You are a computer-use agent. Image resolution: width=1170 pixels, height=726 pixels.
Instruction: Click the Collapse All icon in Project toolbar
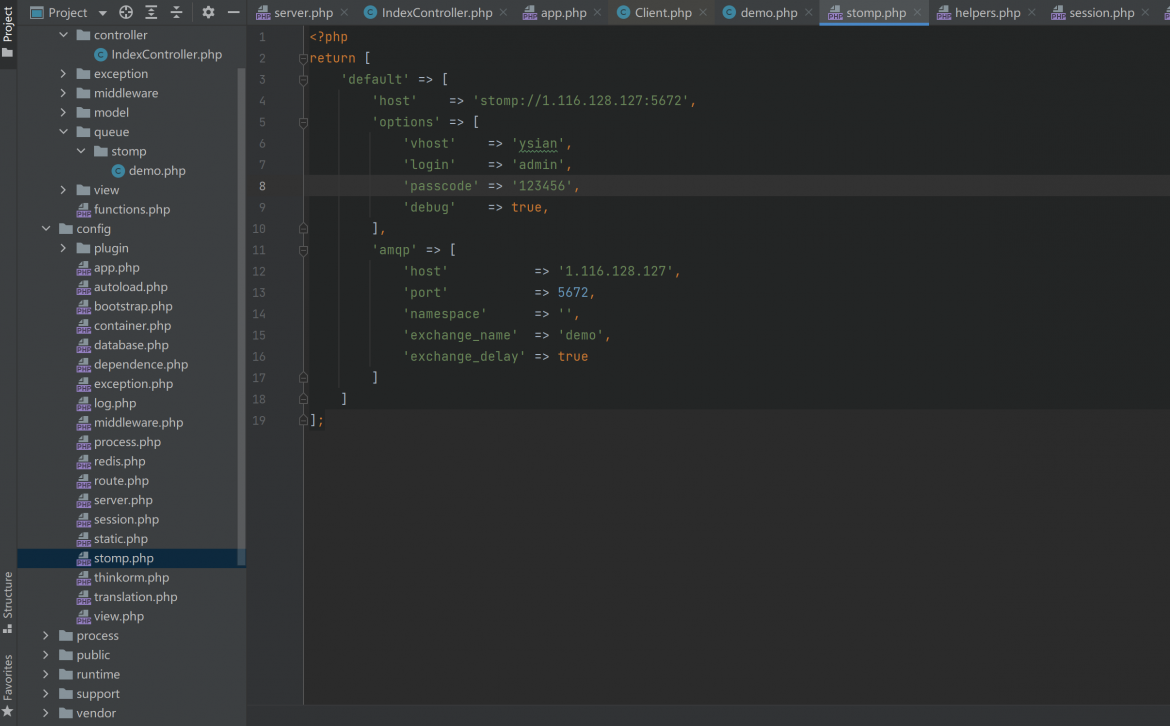(x=176, y=12)
